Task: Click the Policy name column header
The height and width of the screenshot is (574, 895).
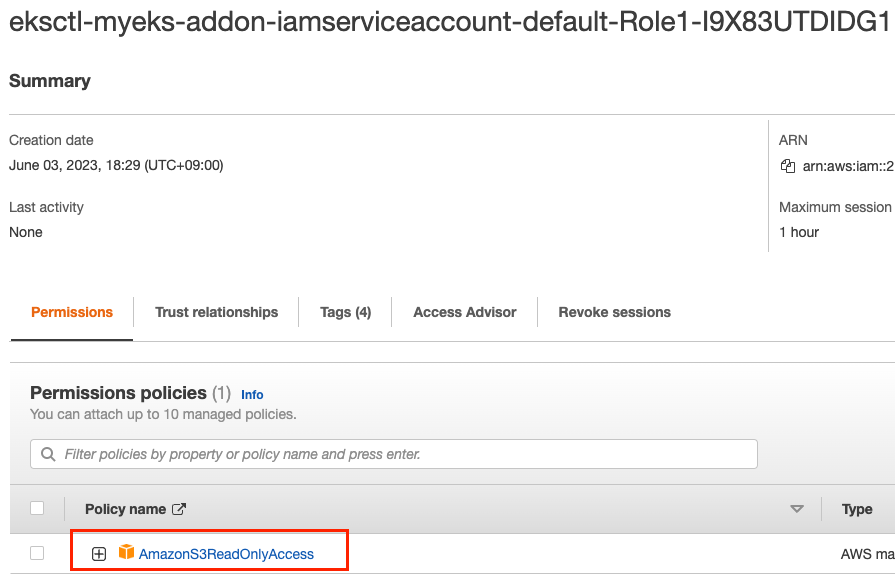Action: (x=126, y=509)
